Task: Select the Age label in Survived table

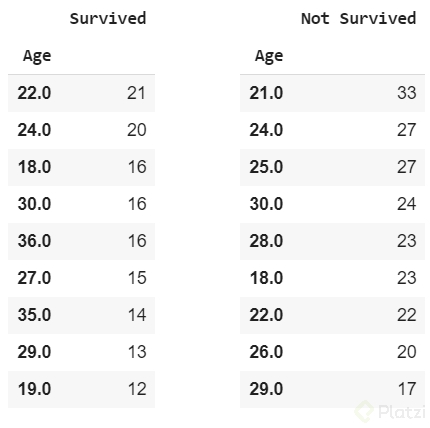Action: point(37,56)
